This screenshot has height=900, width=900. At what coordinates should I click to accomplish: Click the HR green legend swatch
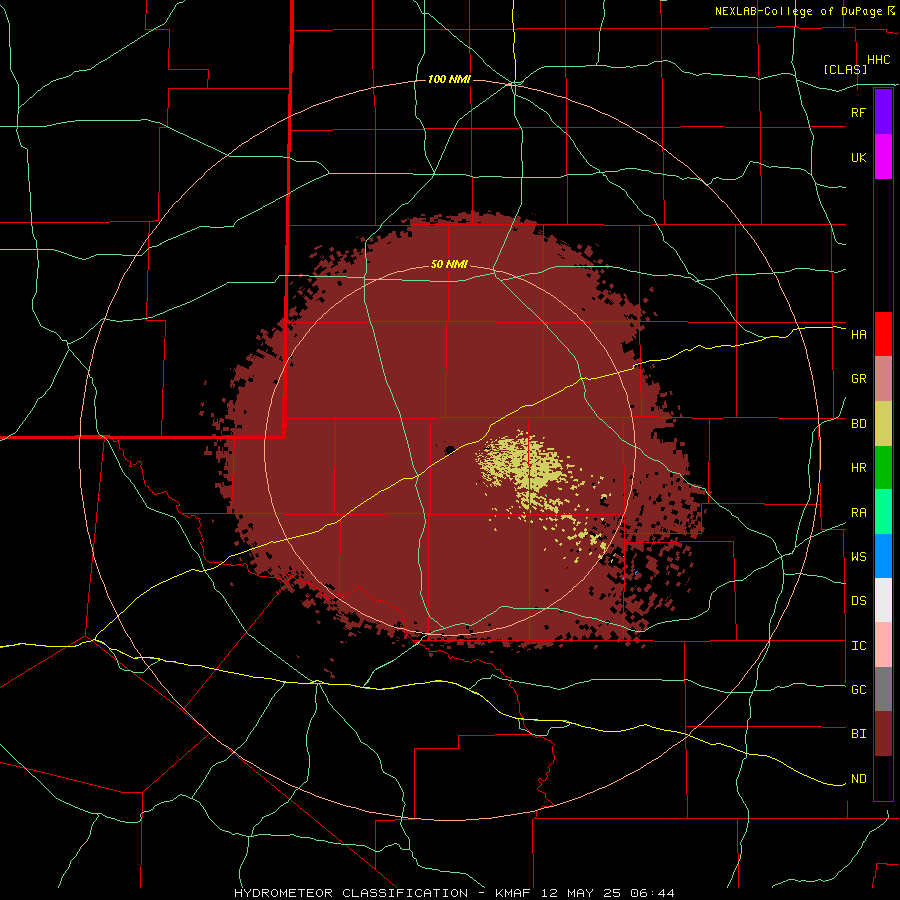tap(883, 467)
